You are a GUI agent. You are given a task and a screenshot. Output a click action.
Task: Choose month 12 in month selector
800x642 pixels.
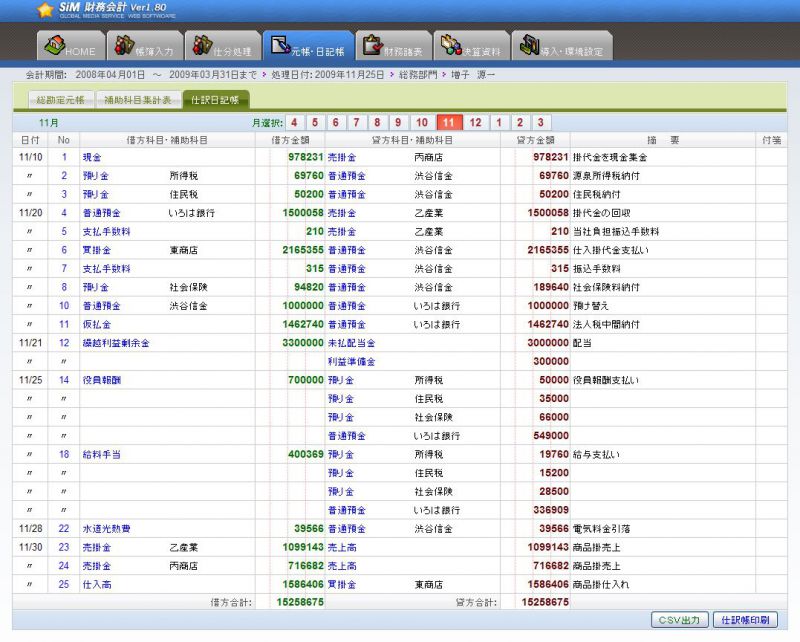[476, 122]
